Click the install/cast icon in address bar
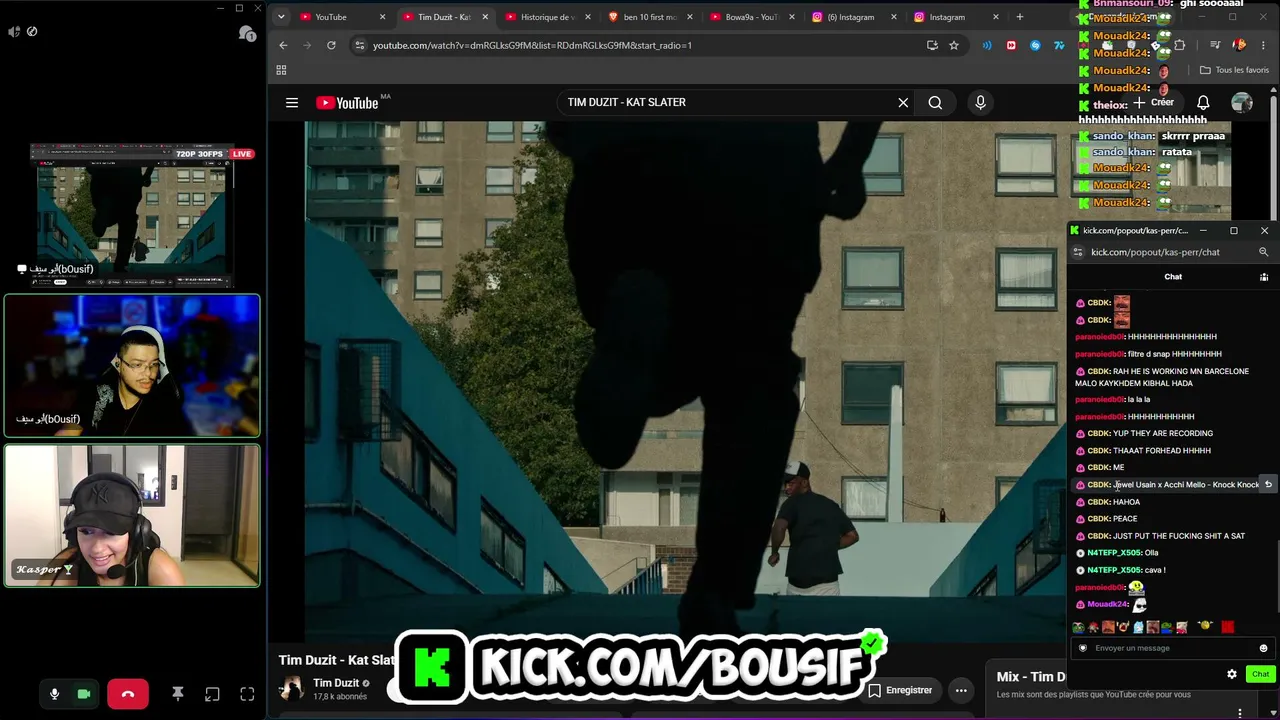Screen dimensions: 1280x720 point(932,45)
